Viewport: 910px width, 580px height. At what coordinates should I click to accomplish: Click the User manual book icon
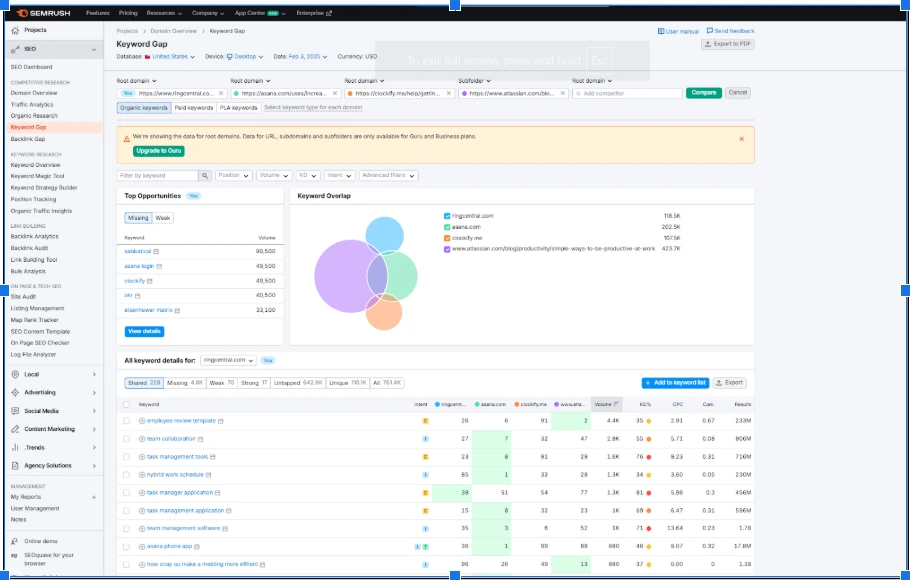click(x=661, y=31)
